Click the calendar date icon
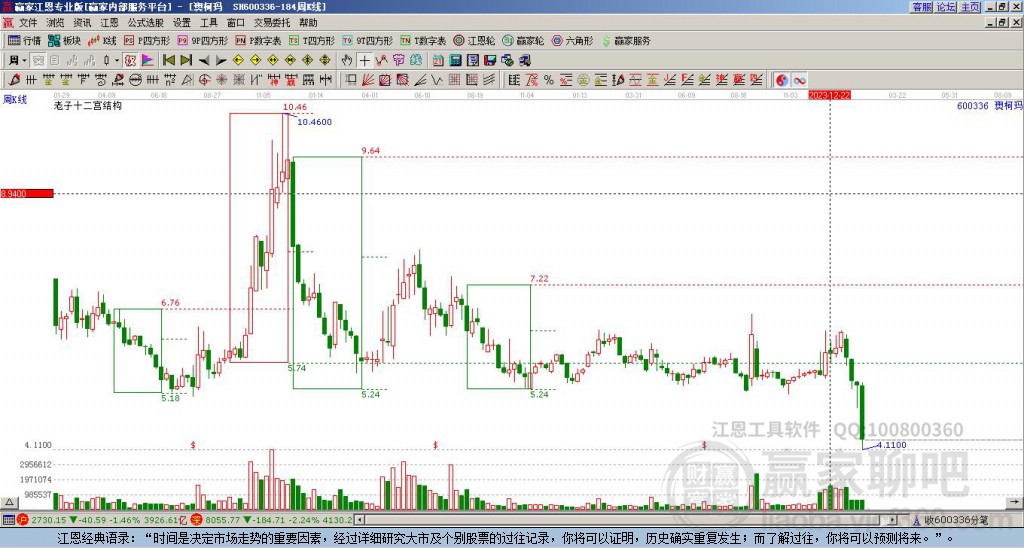The height and width of the screenshot is (548, 1024). (438, 61)
